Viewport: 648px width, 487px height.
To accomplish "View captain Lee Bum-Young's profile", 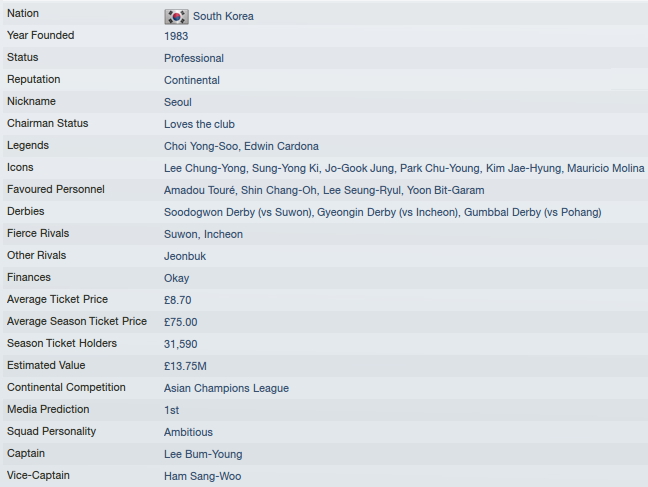I will click(x=203, y=454).
